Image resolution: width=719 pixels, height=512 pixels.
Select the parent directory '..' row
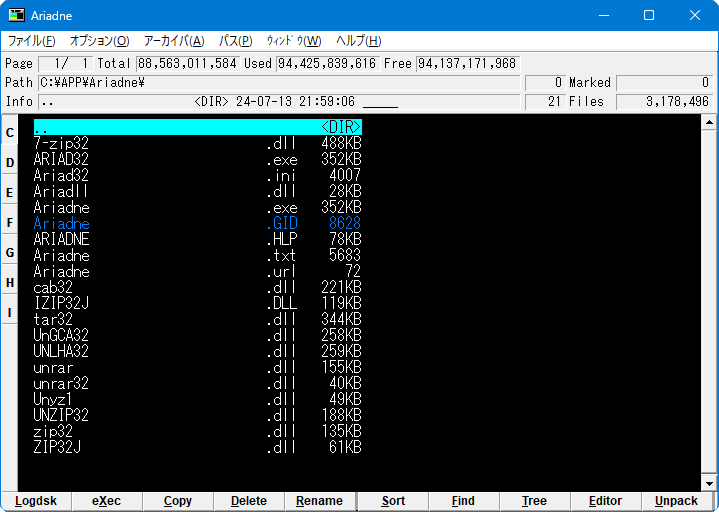(198, 127)
